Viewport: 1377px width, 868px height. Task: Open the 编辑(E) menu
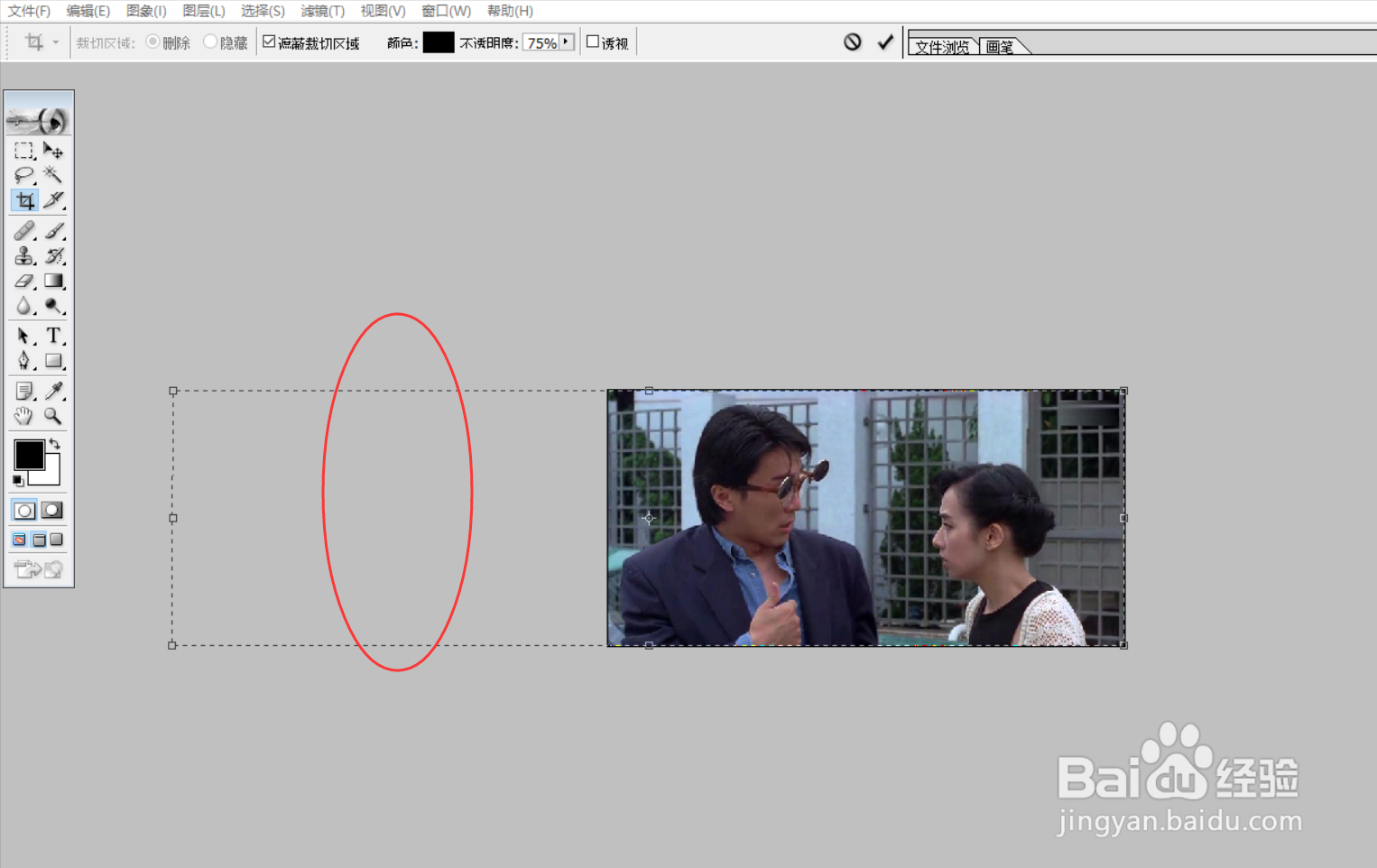click(x=88, y=11)
